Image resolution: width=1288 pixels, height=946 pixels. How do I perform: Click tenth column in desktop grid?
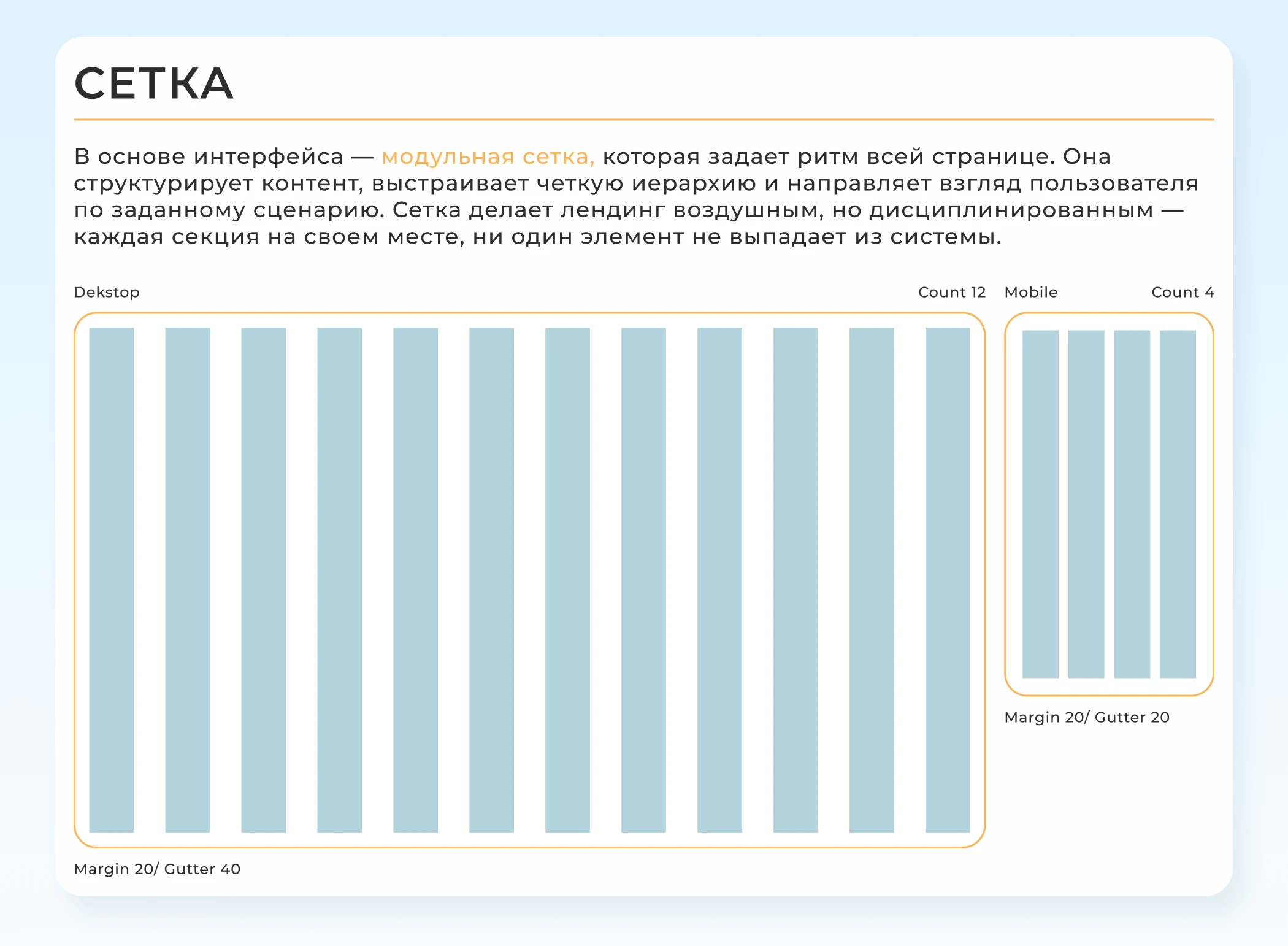coord(795,580)
